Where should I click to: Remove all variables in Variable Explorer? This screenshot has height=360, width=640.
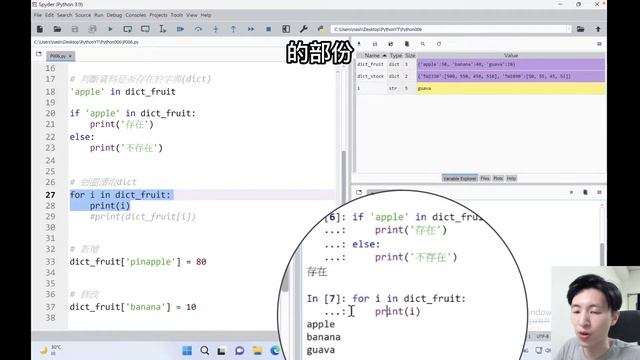point(407,44)
